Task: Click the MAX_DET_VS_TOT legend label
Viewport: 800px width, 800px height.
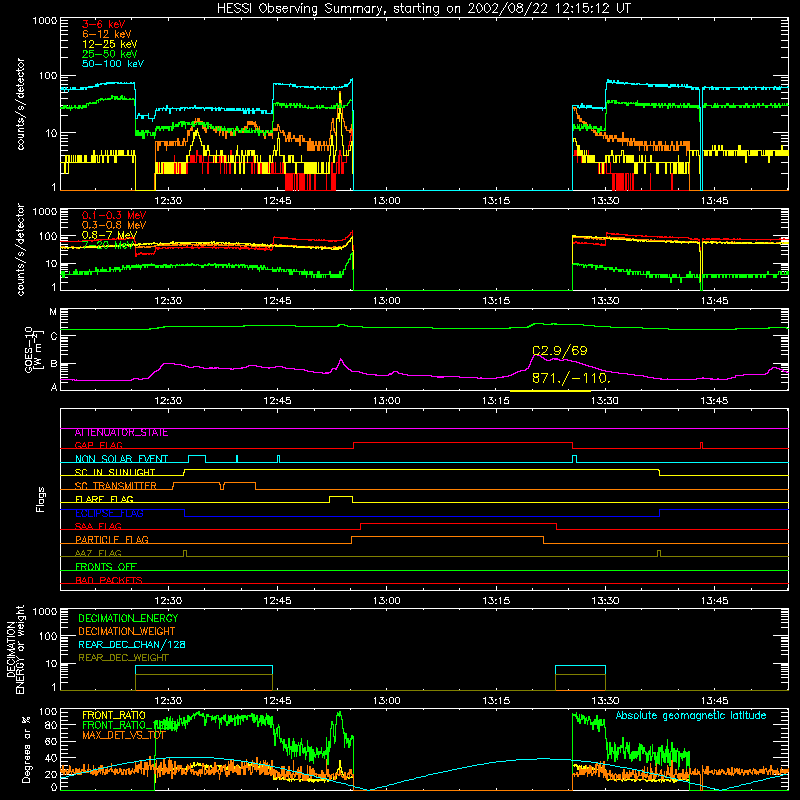Action: click(123, 735)
